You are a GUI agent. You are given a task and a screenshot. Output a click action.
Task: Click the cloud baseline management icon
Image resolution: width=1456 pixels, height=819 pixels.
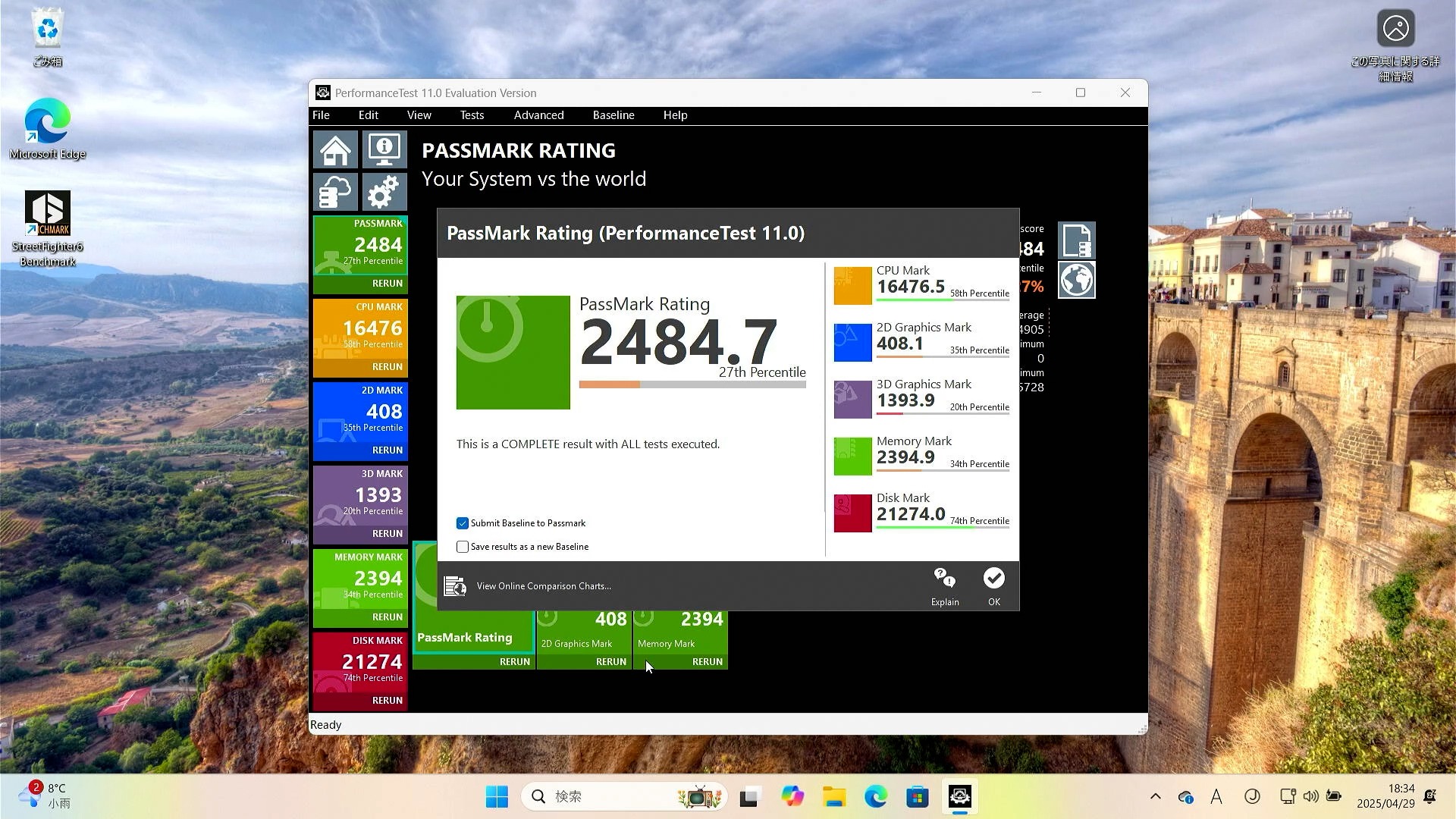335,192
